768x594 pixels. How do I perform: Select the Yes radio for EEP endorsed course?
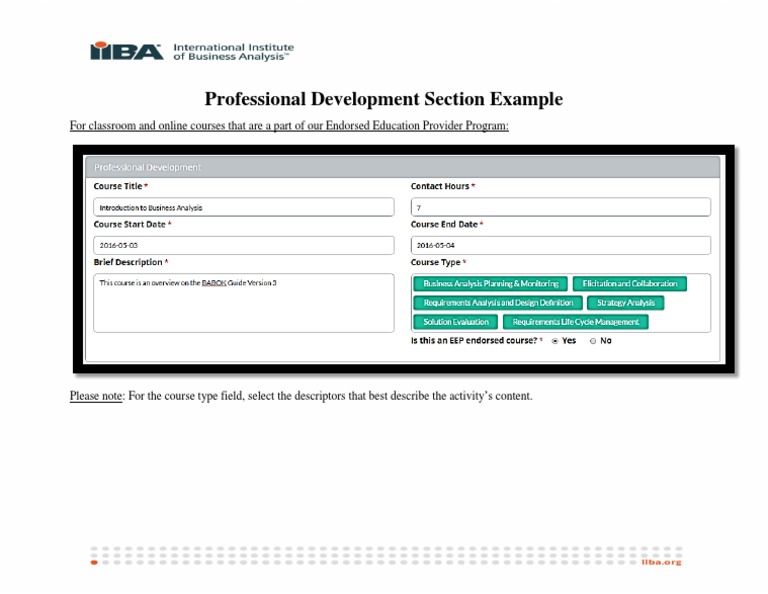(x=555, y=341)
